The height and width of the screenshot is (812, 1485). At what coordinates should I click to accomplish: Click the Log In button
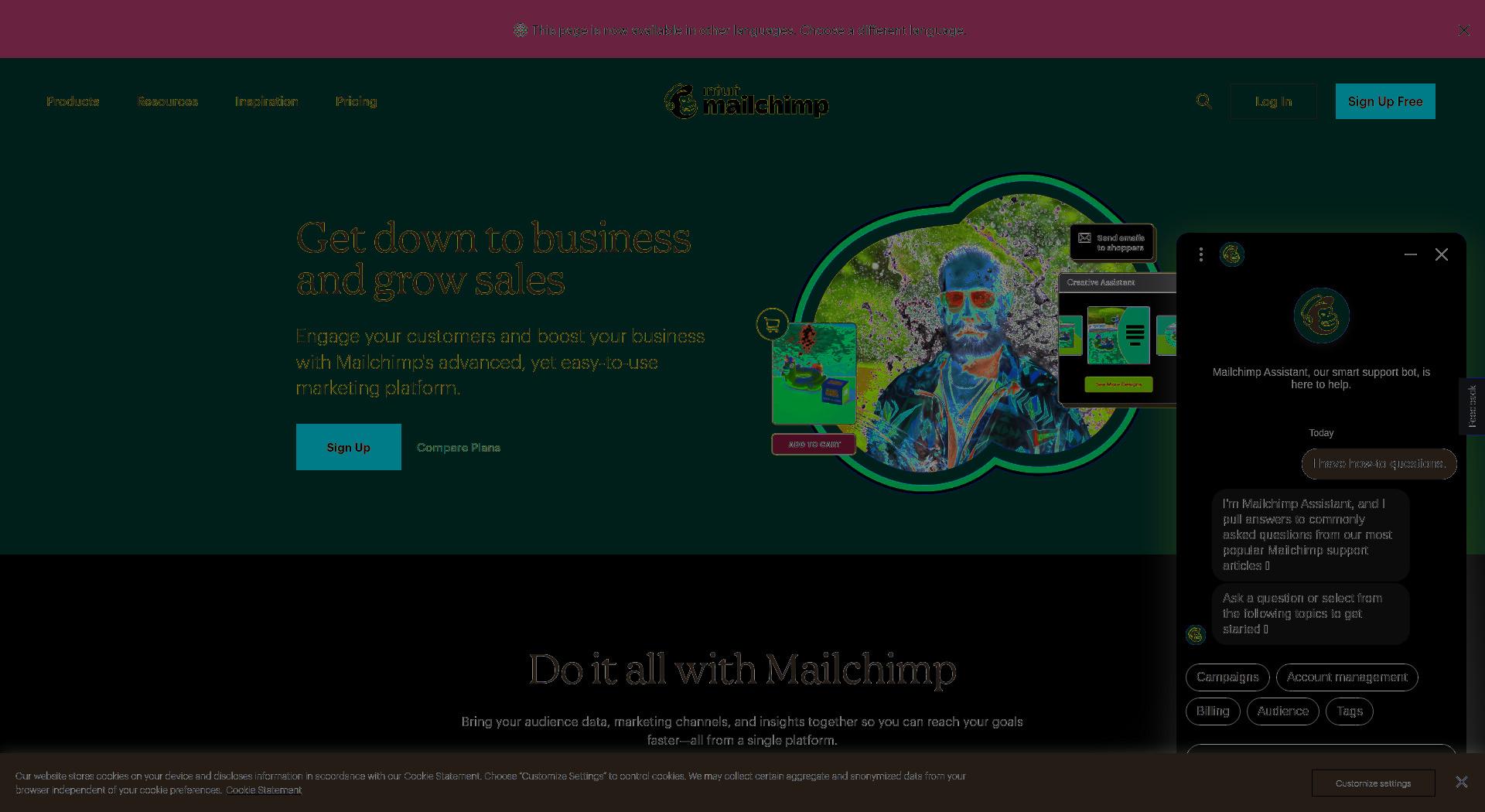coord(1273,101)
